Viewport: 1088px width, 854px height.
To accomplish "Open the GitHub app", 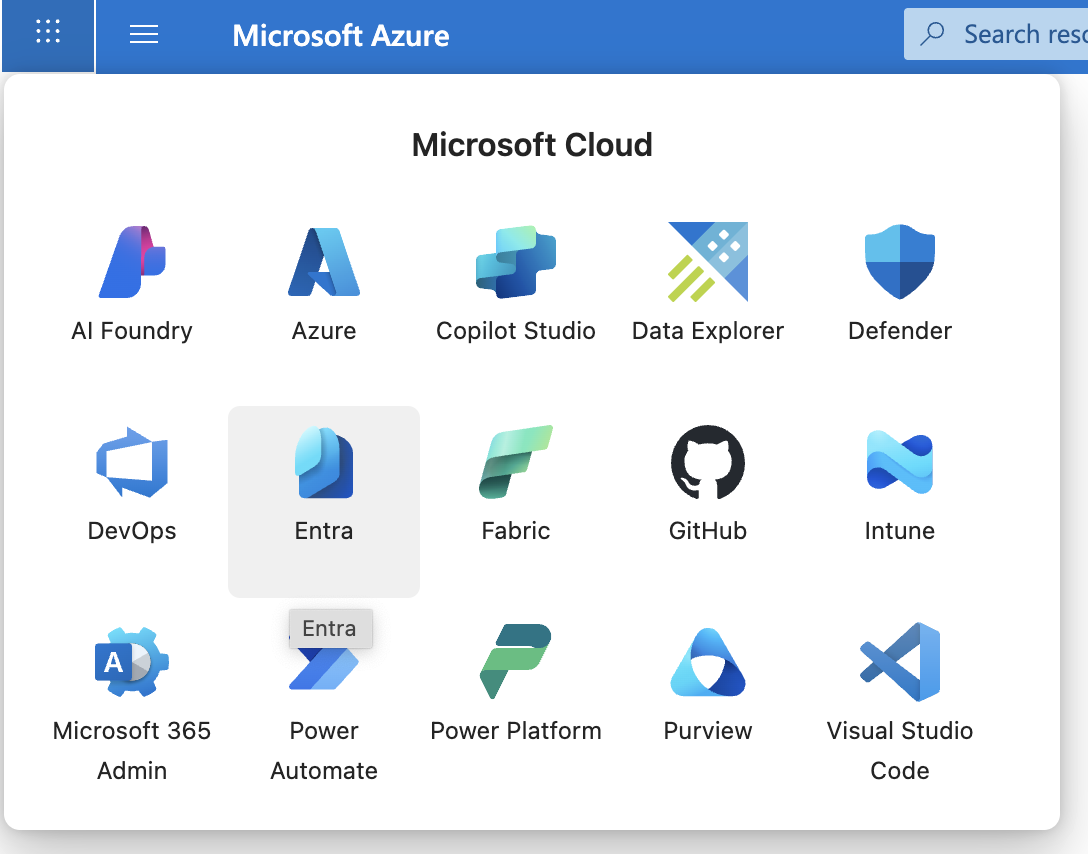I will 707,480.
